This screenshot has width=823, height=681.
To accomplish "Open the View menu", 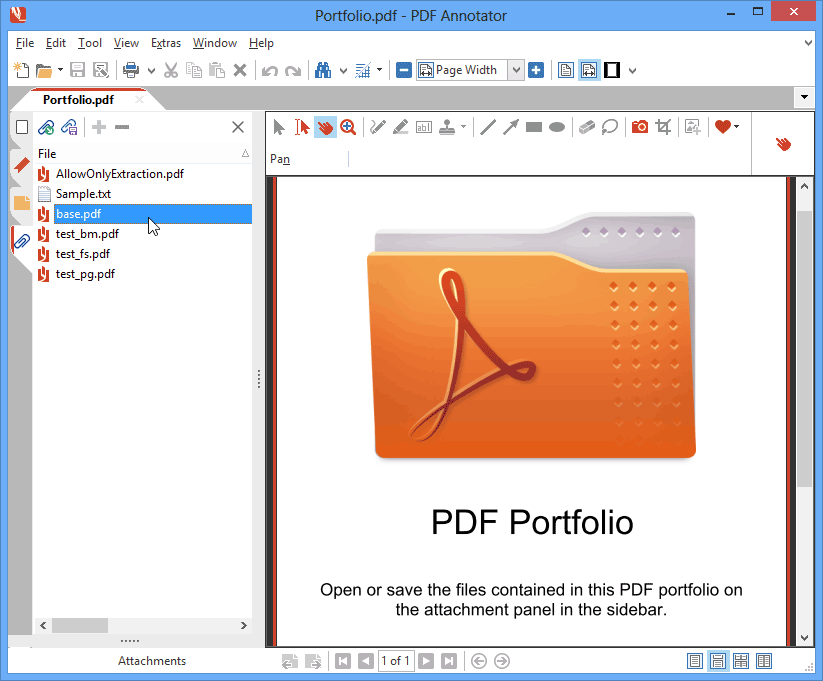I will point(126,43).
